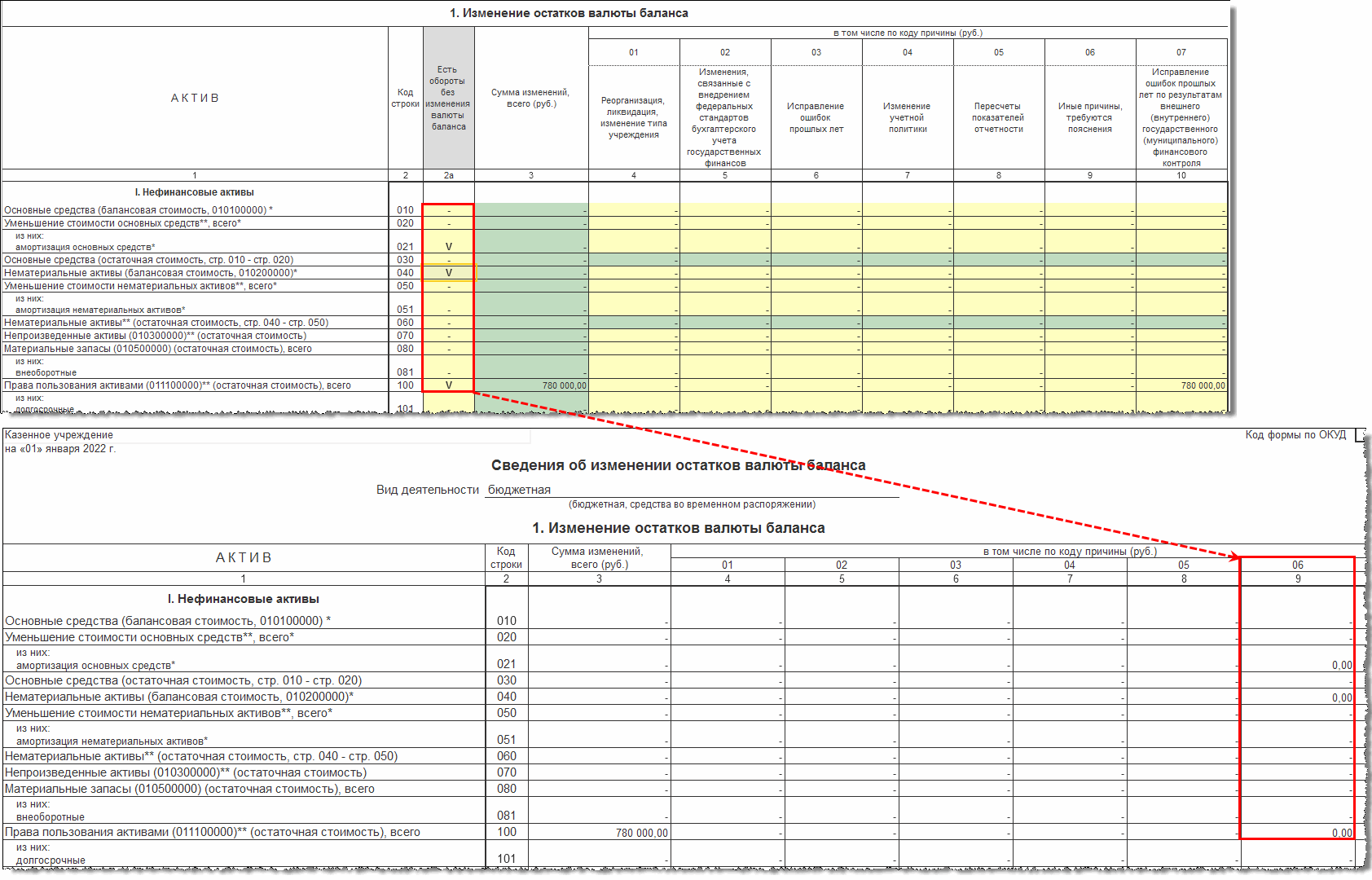Click 'Основные средства (балансовая стоимость' label in upper form

(x=139, y=210)
